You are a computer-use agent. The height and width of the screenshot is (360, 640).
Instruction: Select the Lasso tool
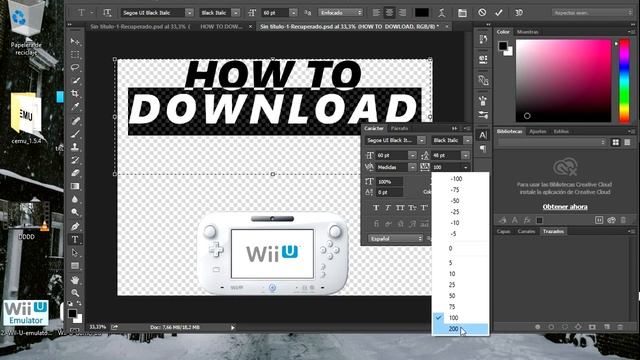click(75, 67)
